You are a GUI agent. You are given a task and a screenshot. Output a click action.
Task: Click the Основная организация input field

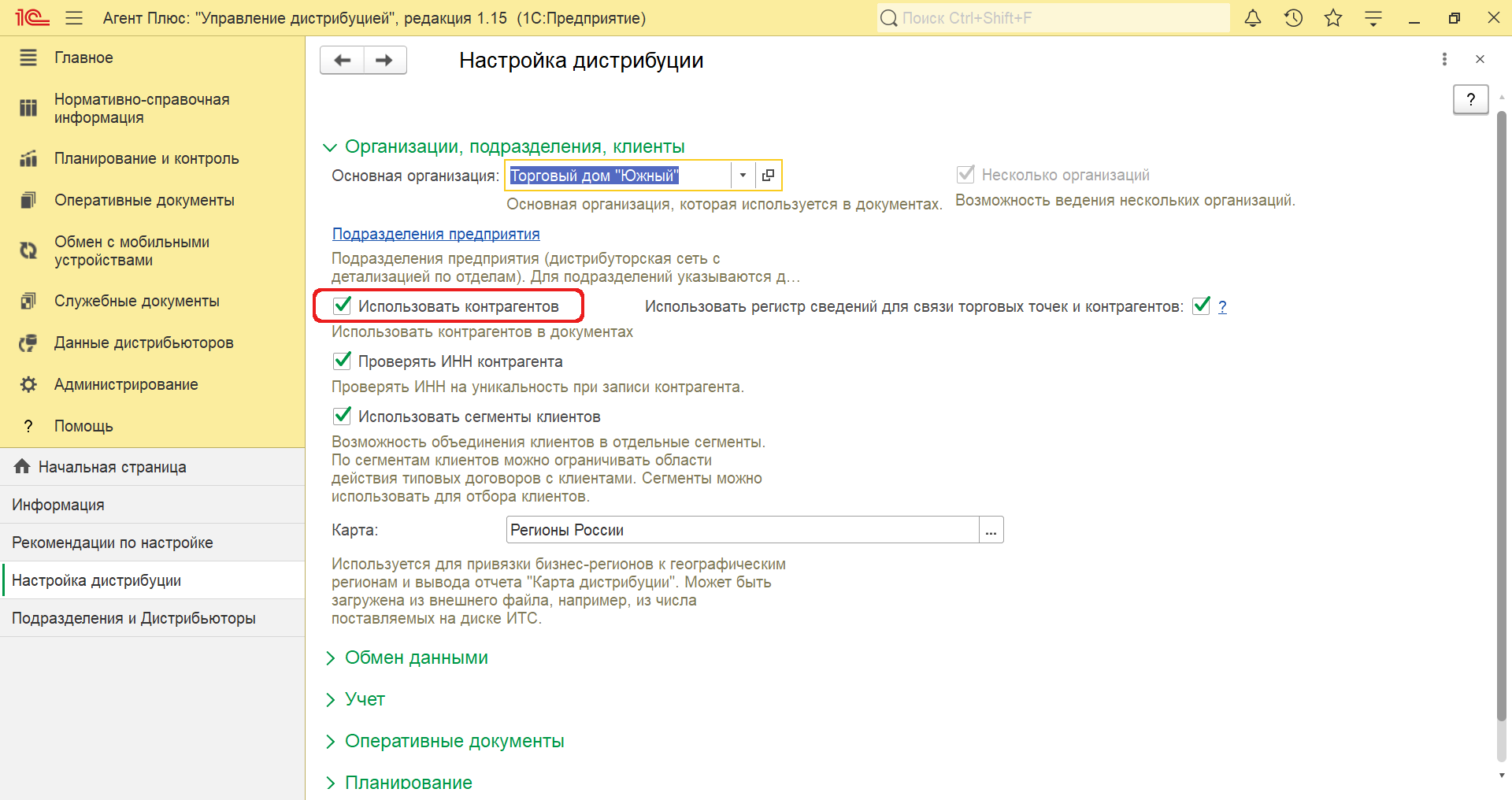tap(619, 175)
